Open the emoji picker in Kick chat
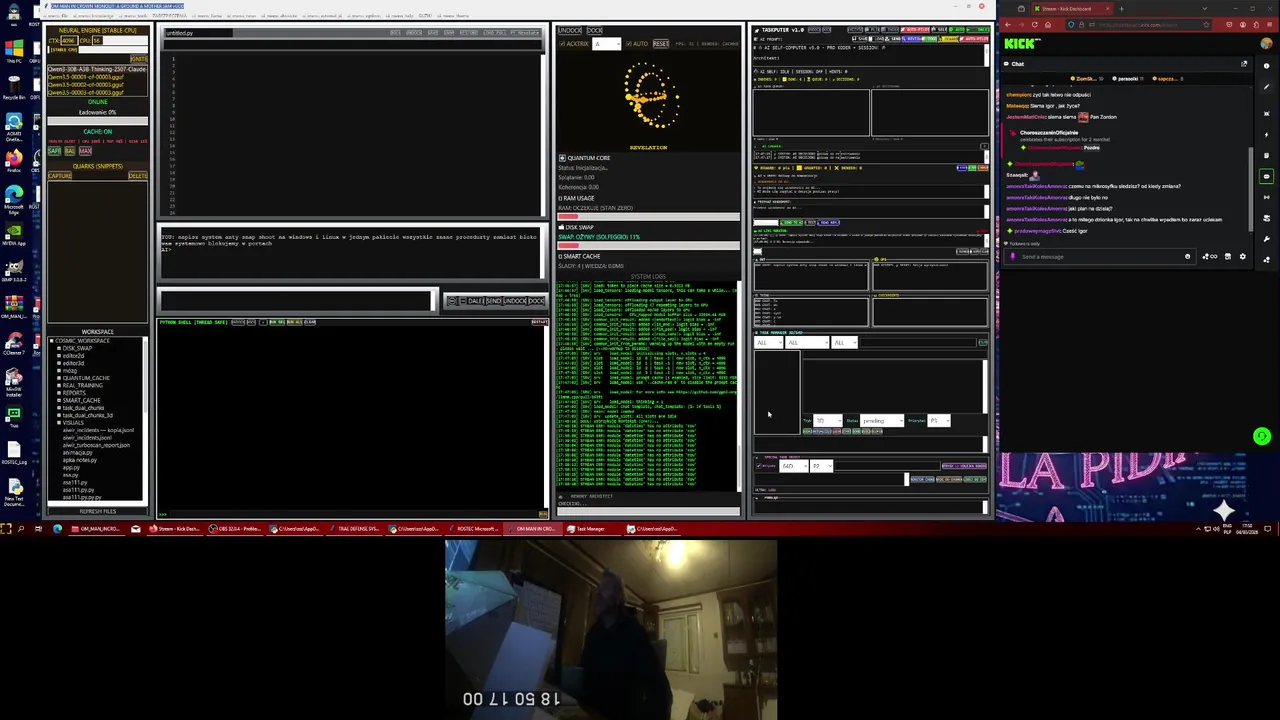The image size is (1280, 720). (x=1187, y=257)
